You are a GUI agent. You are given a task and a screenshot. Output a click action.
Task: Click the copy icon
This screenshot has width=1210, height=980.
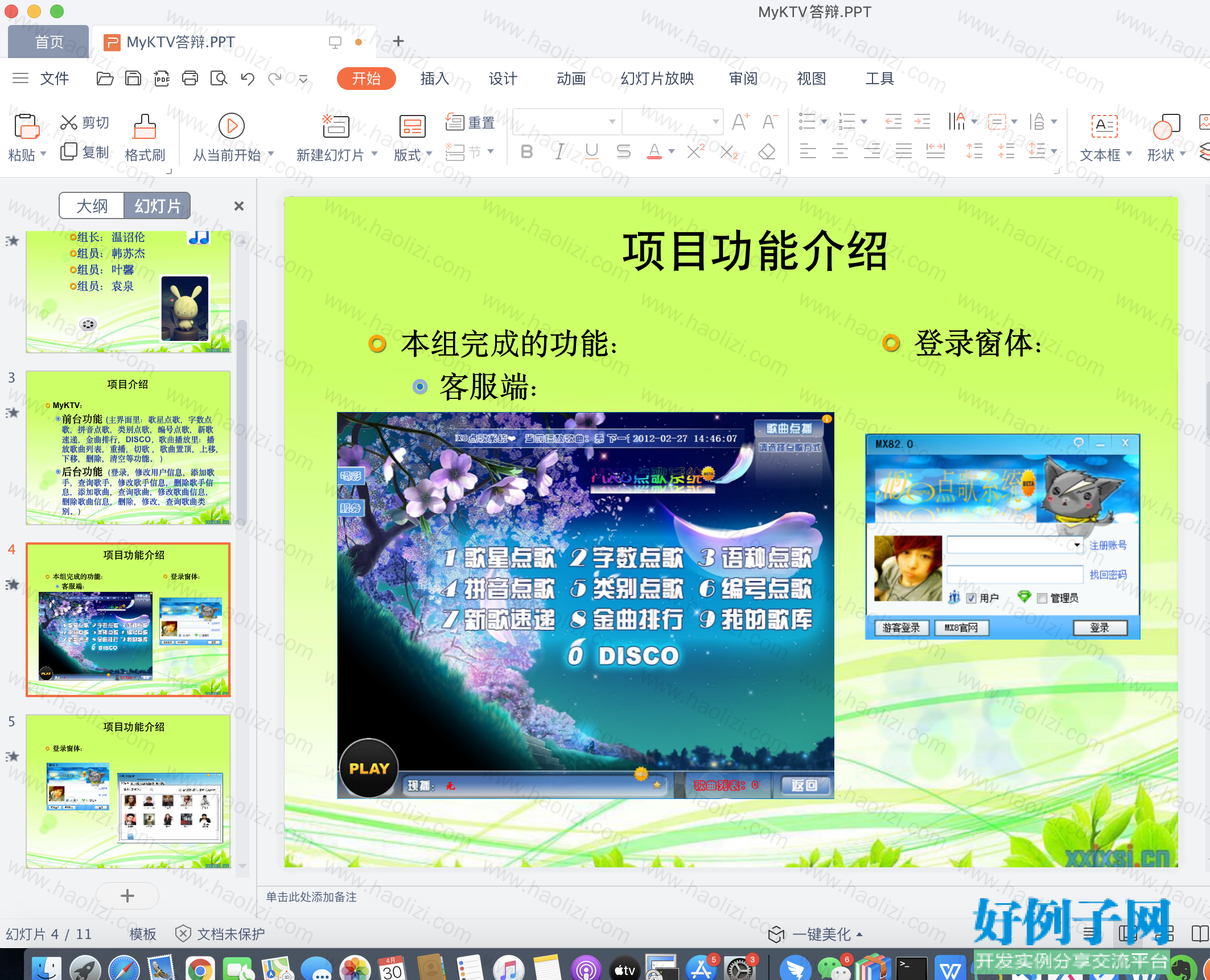click(x=69, y=152)
